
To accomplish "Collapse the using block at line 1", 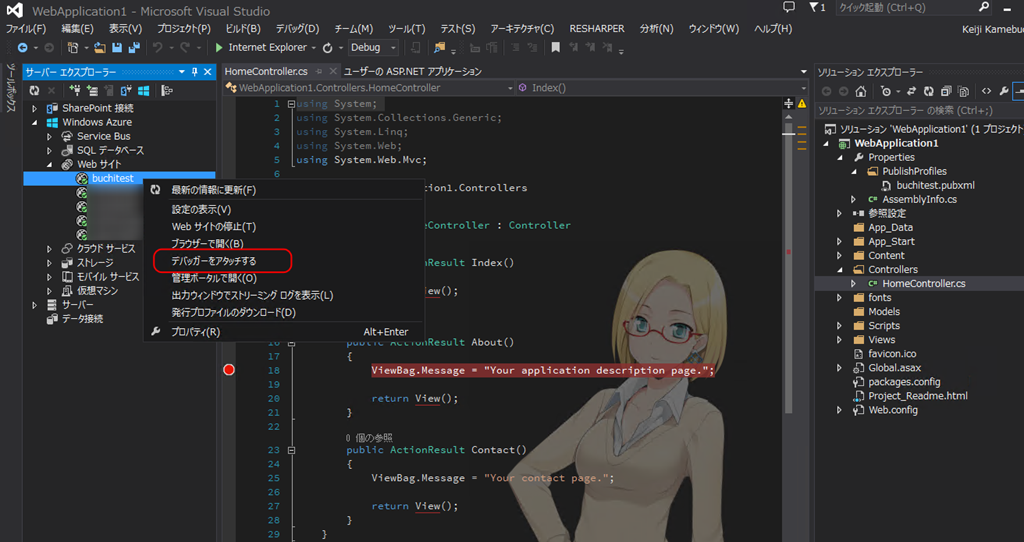I will pos(291,104).
